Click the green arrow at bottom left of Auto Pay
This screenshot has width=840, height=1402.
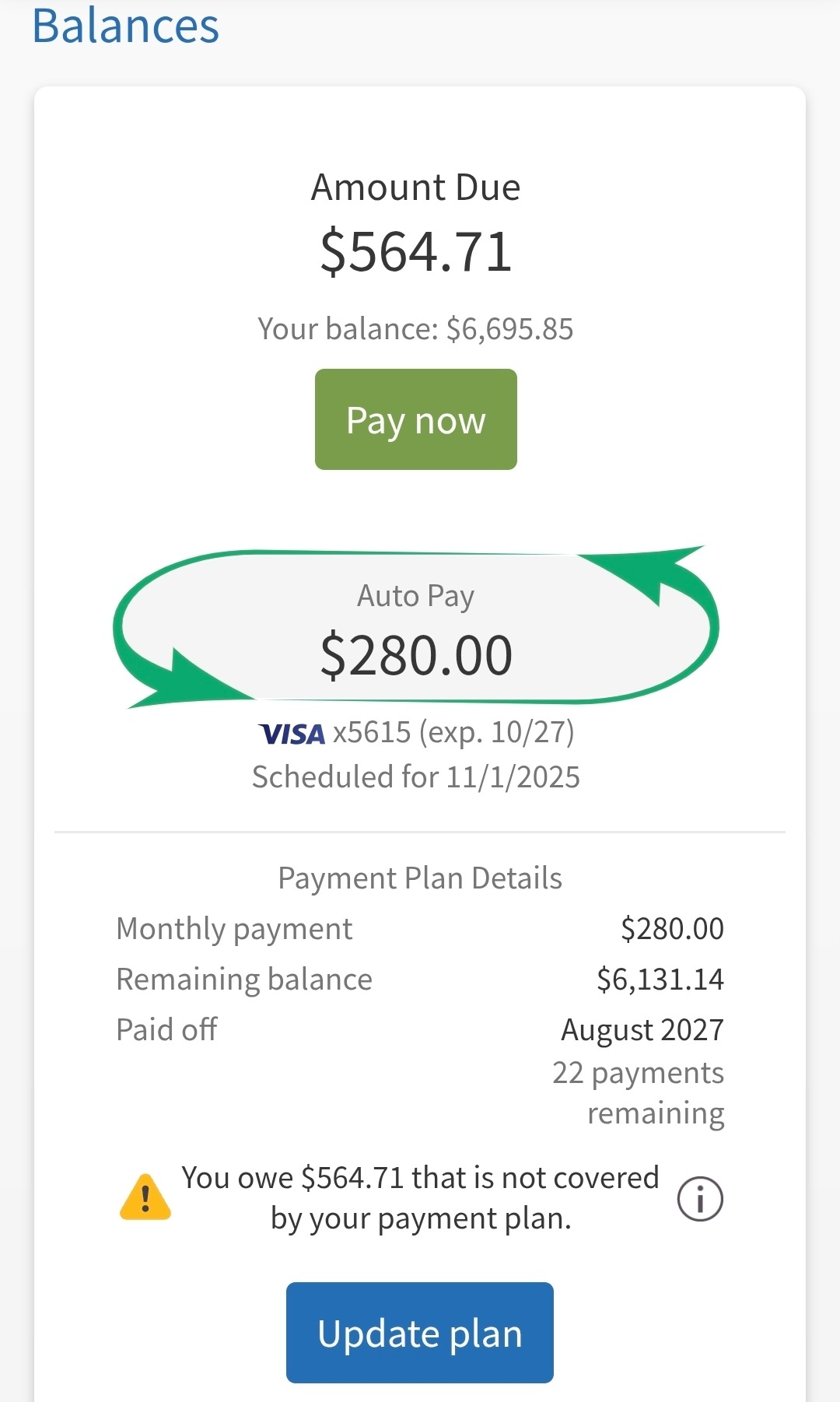[x=187, y=678]
